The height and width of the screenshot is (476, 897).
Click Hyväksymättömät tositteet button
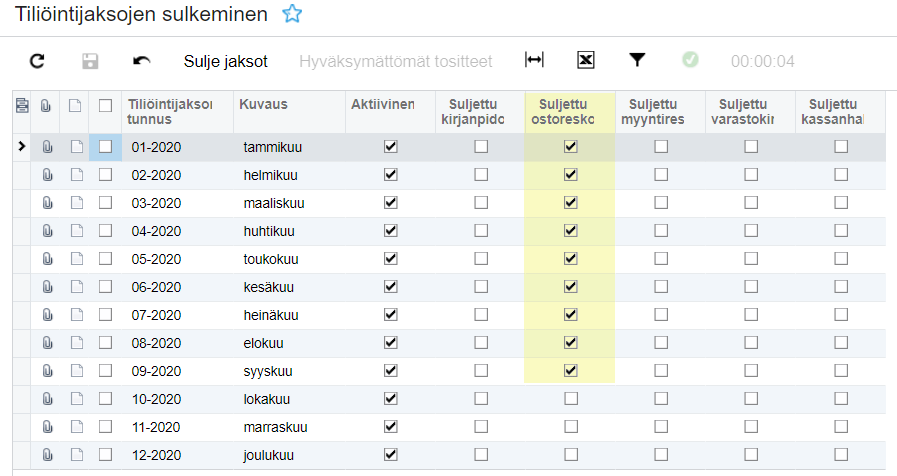(x=395, y=61)
